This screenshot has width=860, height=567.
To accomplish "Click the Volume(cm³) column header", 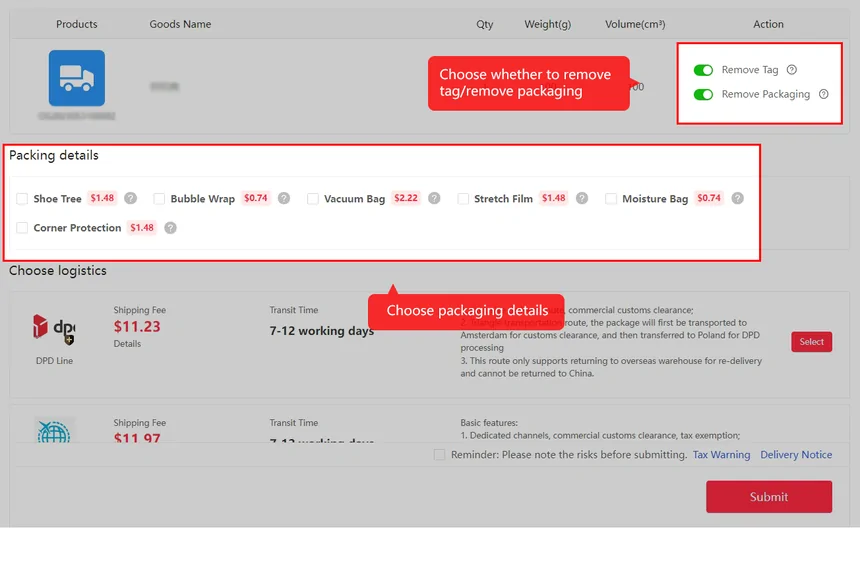I will [635, 24].
